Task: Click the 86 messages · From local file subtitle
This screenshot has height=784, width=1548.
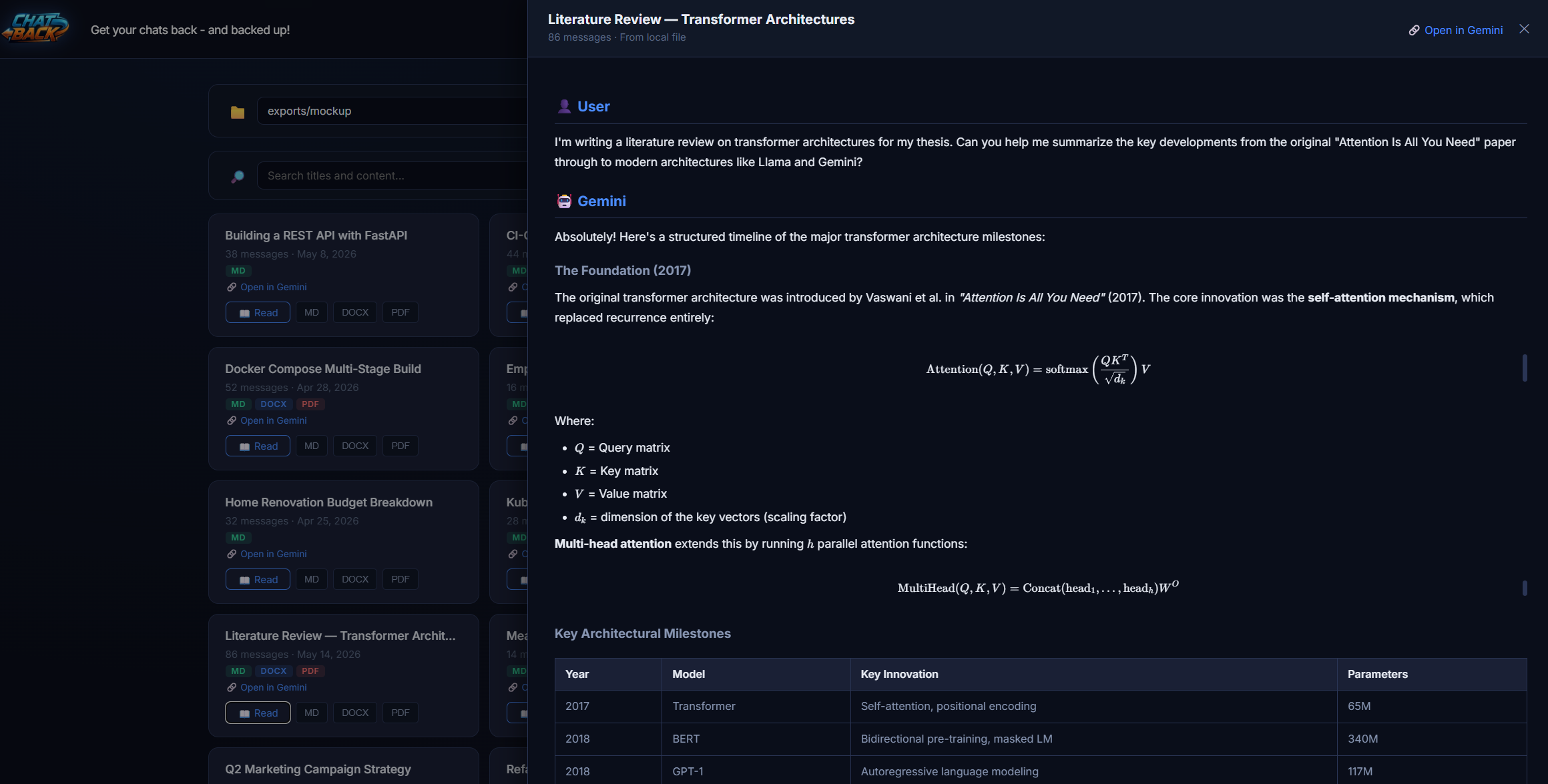Action: tap(617, 37)
